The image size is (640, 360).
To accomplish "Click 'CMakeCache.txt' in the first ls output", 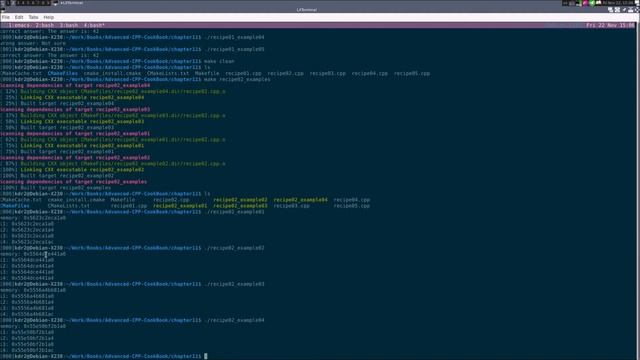I will (21, 73).
